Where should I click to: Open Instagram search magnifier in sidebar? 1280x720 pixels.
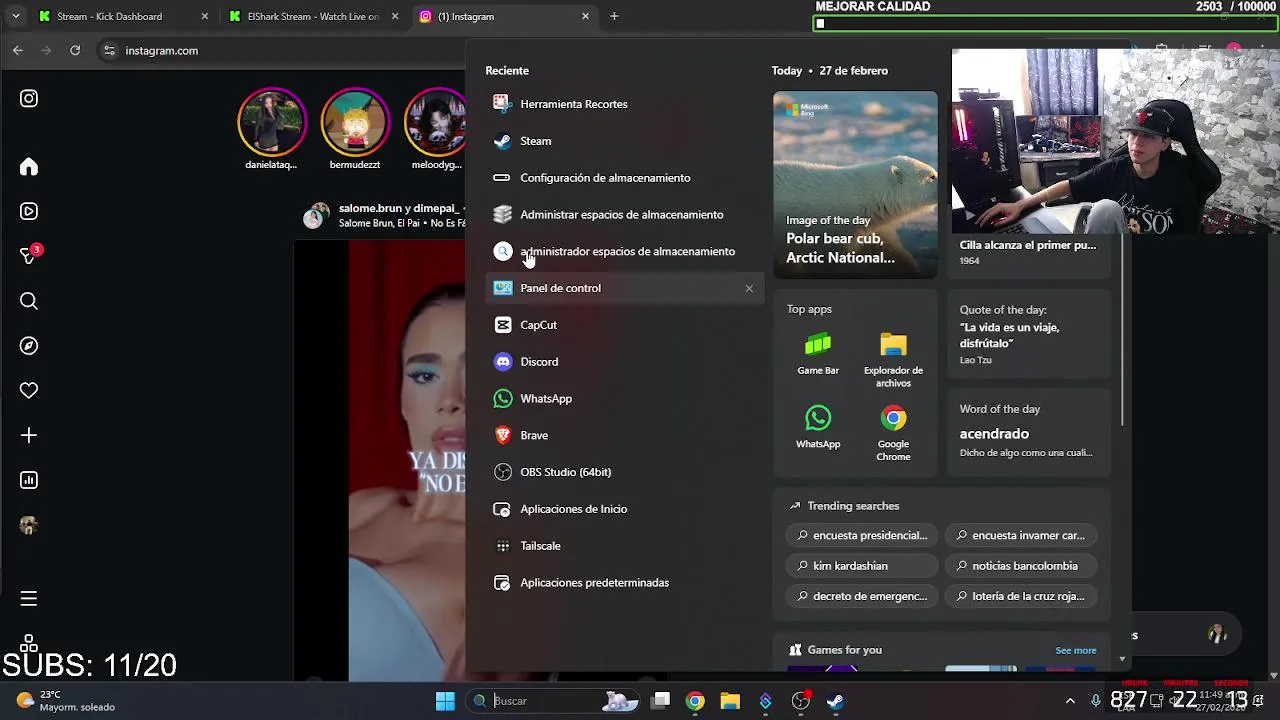tap(29, 301)
